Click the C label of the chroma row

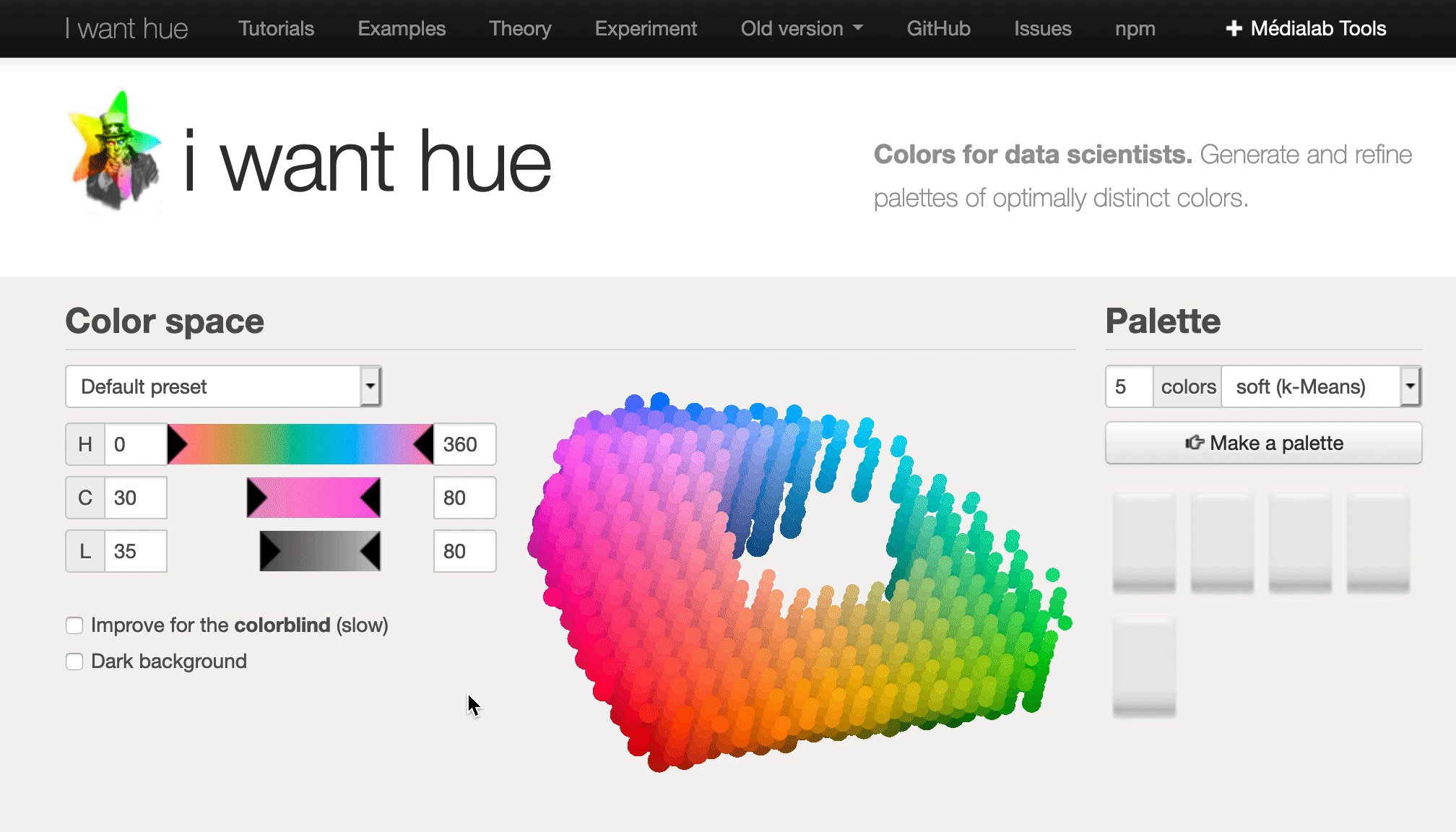click(85, 498)
